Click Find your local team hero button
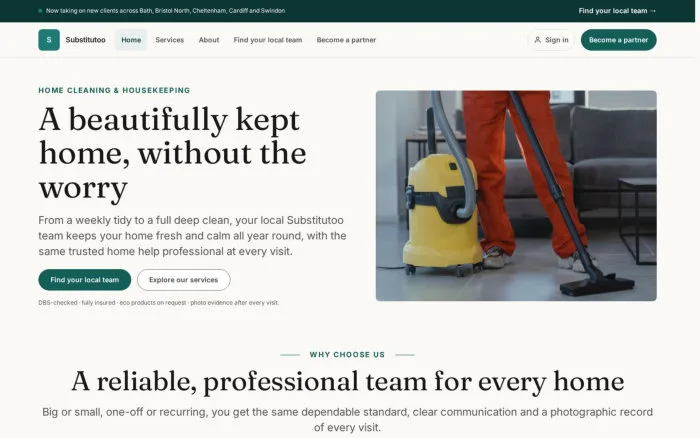Viewport: 700px width, 438px height. [x=85, y=279]
